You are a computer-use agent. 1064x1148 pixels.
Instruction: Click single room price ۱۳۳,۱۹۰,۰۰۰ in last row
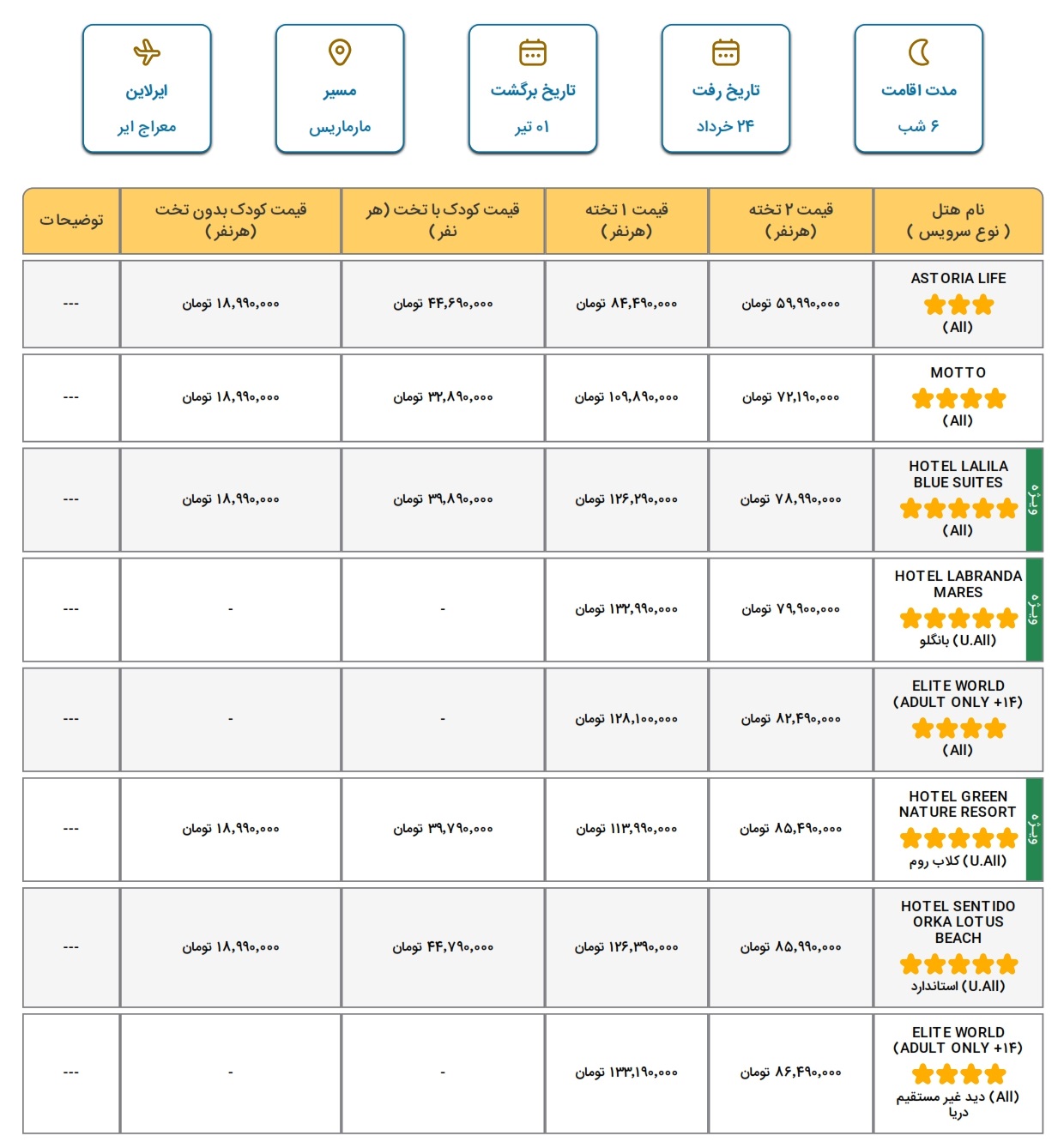[626, 1072]
